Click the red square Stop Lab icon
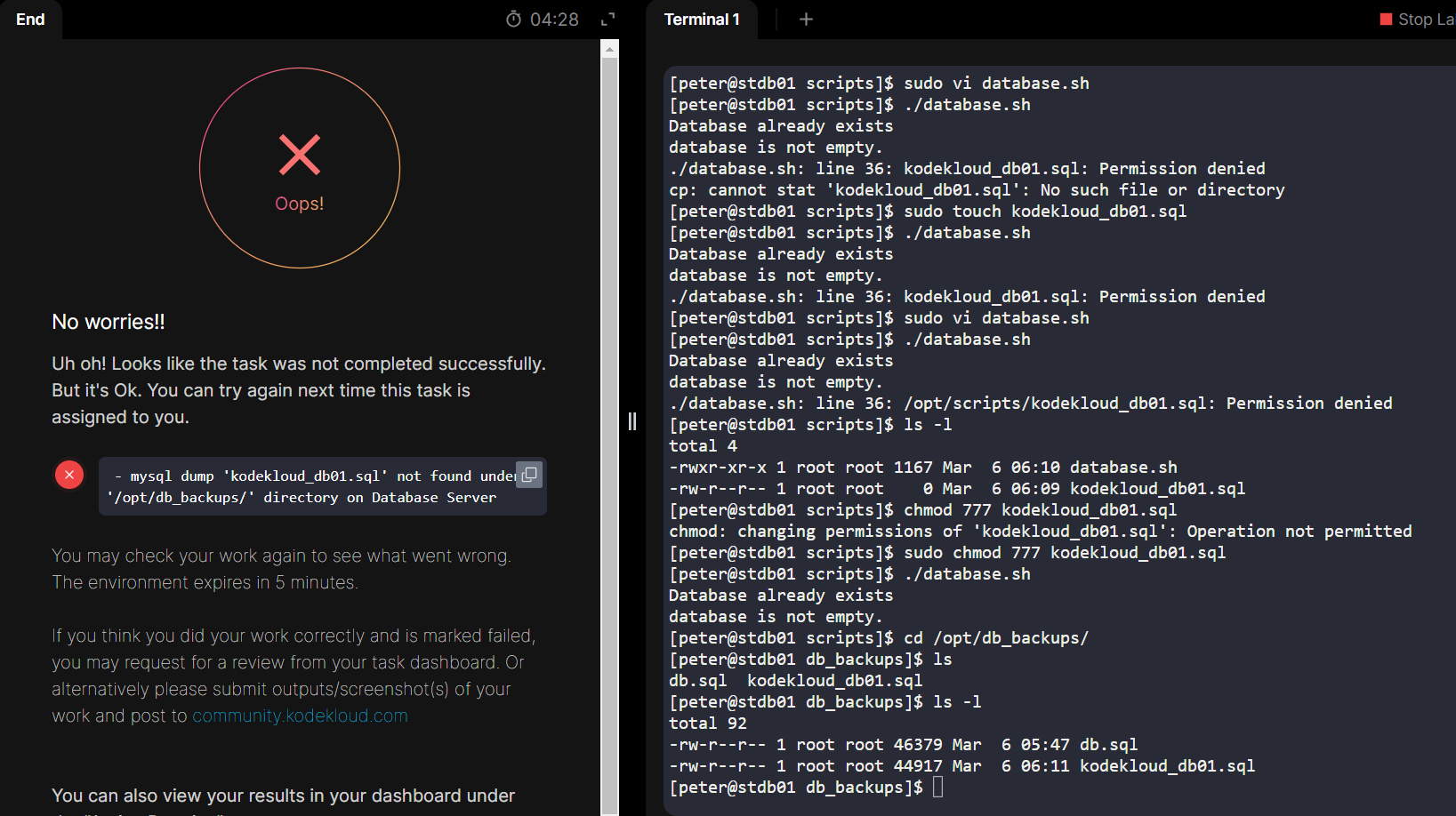1456x816 pixels. tap(1386, 19)
